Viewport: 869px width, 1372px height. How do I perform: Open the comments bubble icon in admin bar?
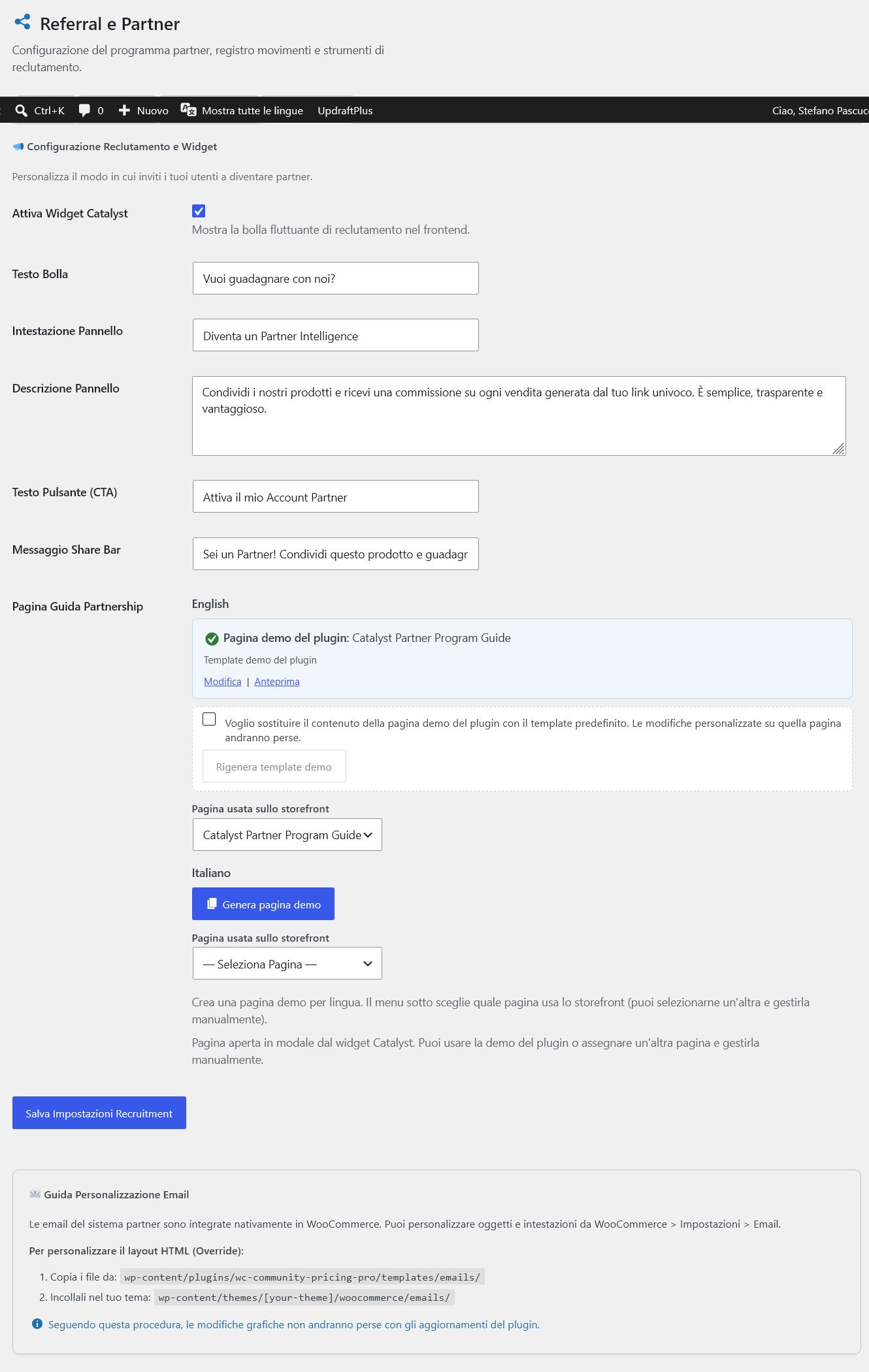click(84, 110)
